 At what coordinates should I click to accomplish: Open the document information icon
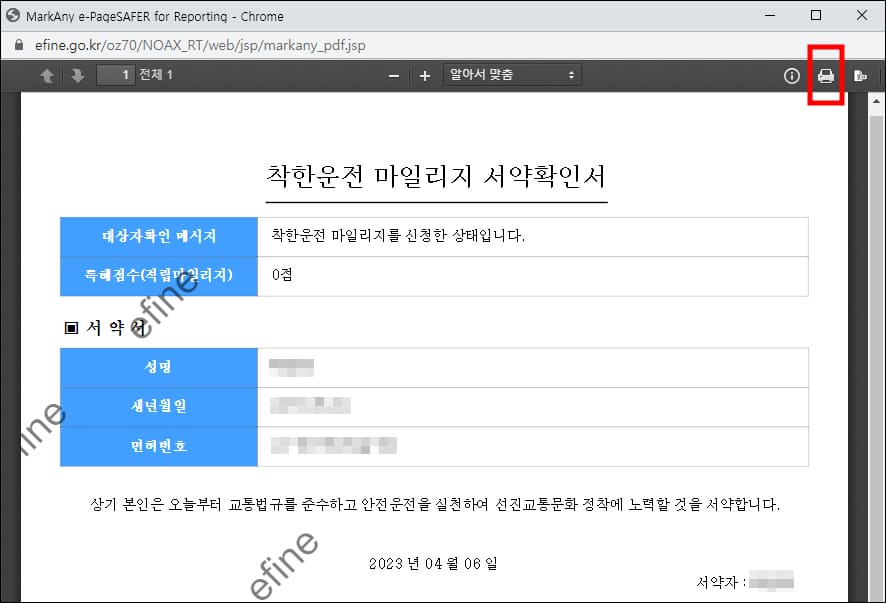[790, 75]
